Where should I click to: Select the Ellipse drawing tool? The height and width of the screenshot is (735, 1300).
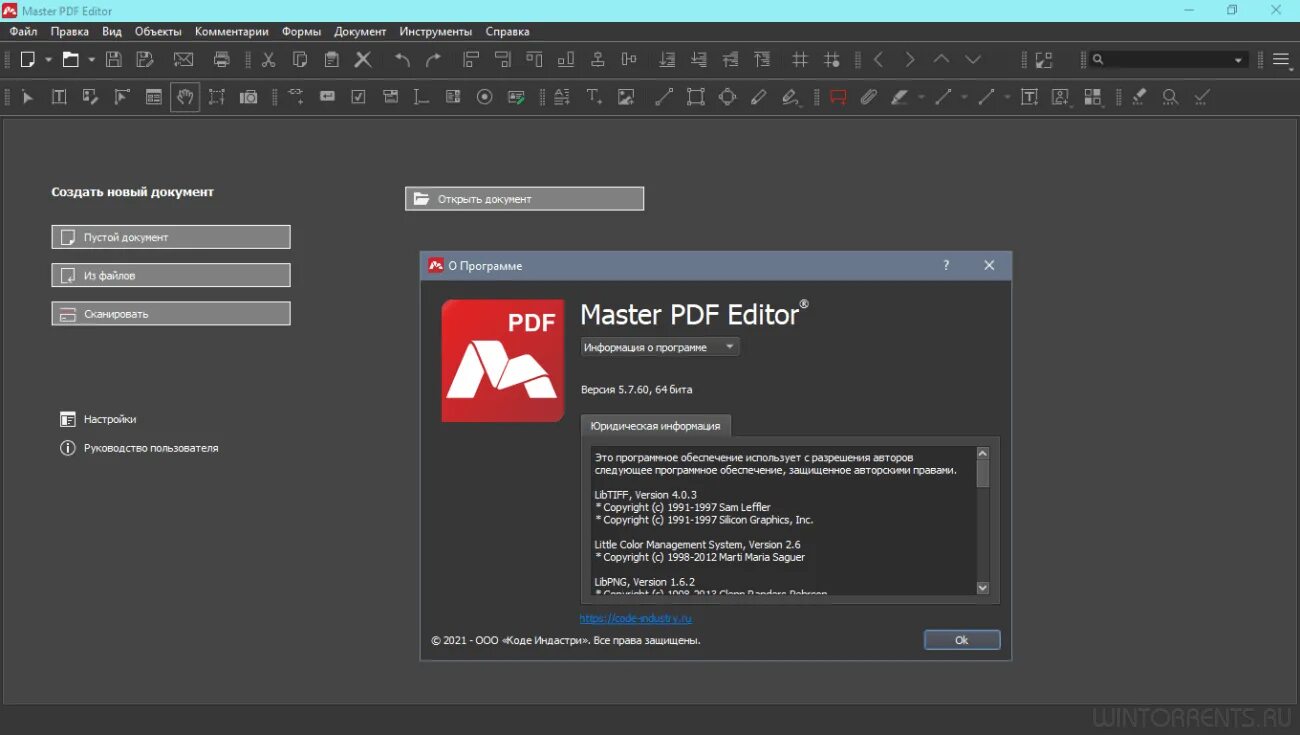[728, 97]
